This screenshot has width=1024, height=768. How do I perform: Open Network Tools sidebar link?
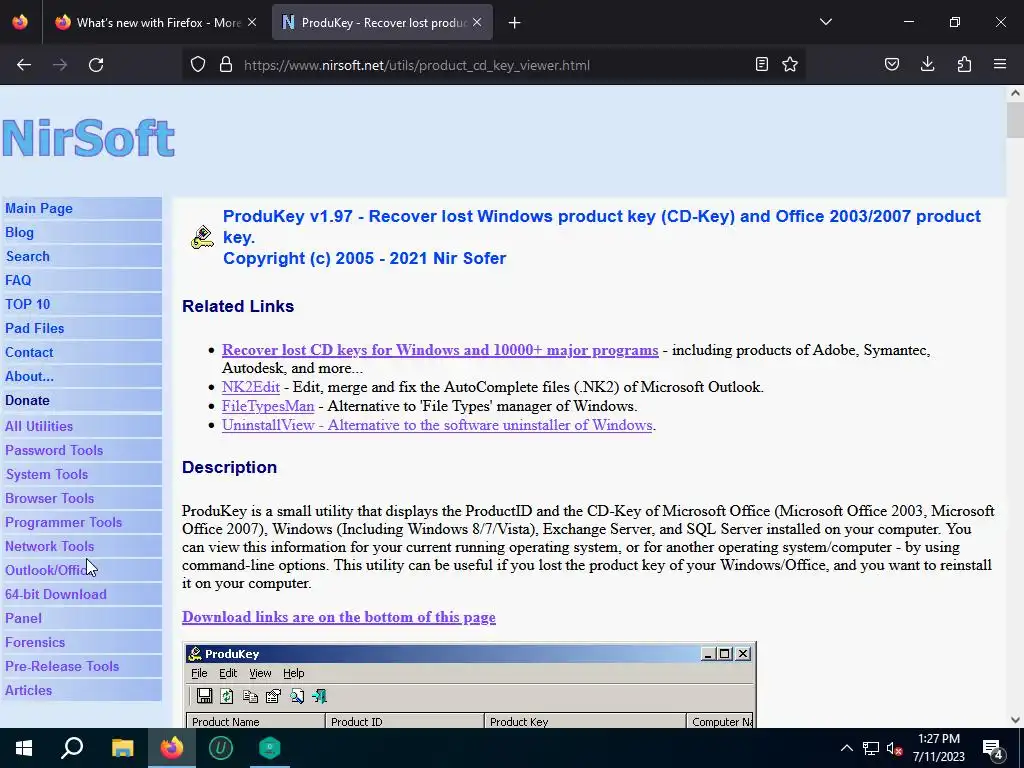pyautogui.click(x=50, y=547)
